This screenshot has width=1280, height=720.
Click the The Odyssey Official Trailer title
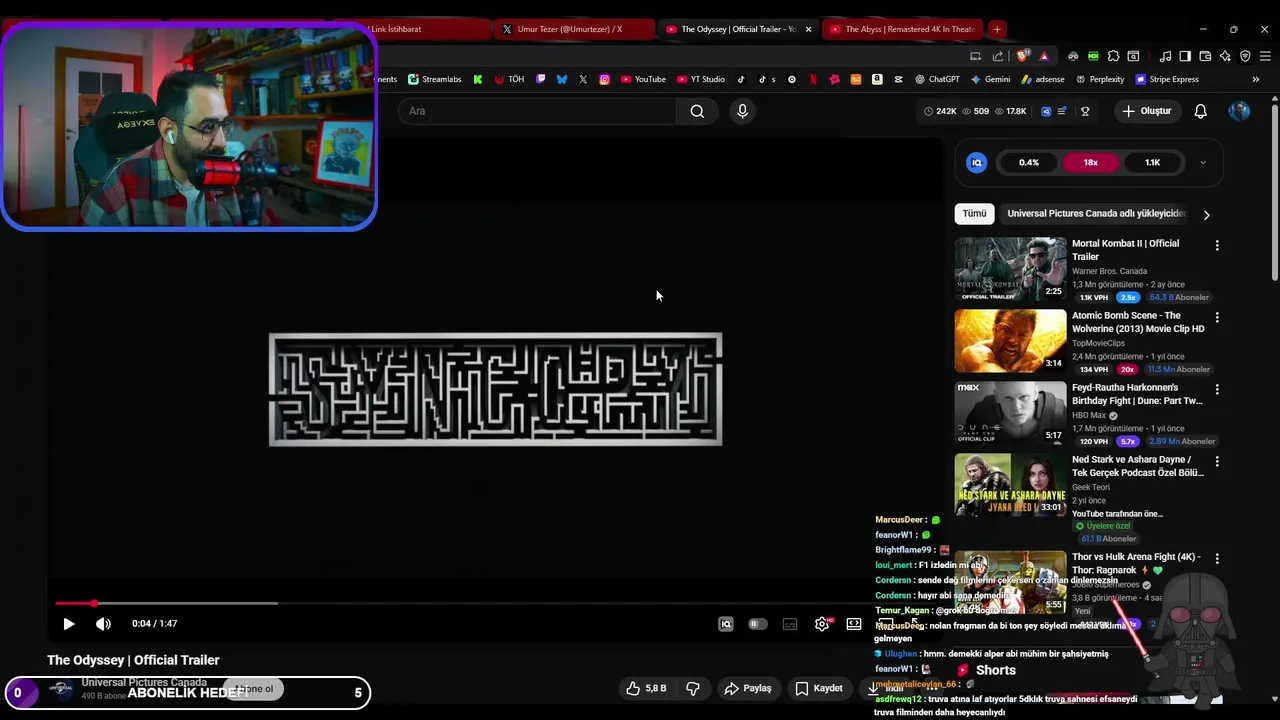[x=133, y=660]
